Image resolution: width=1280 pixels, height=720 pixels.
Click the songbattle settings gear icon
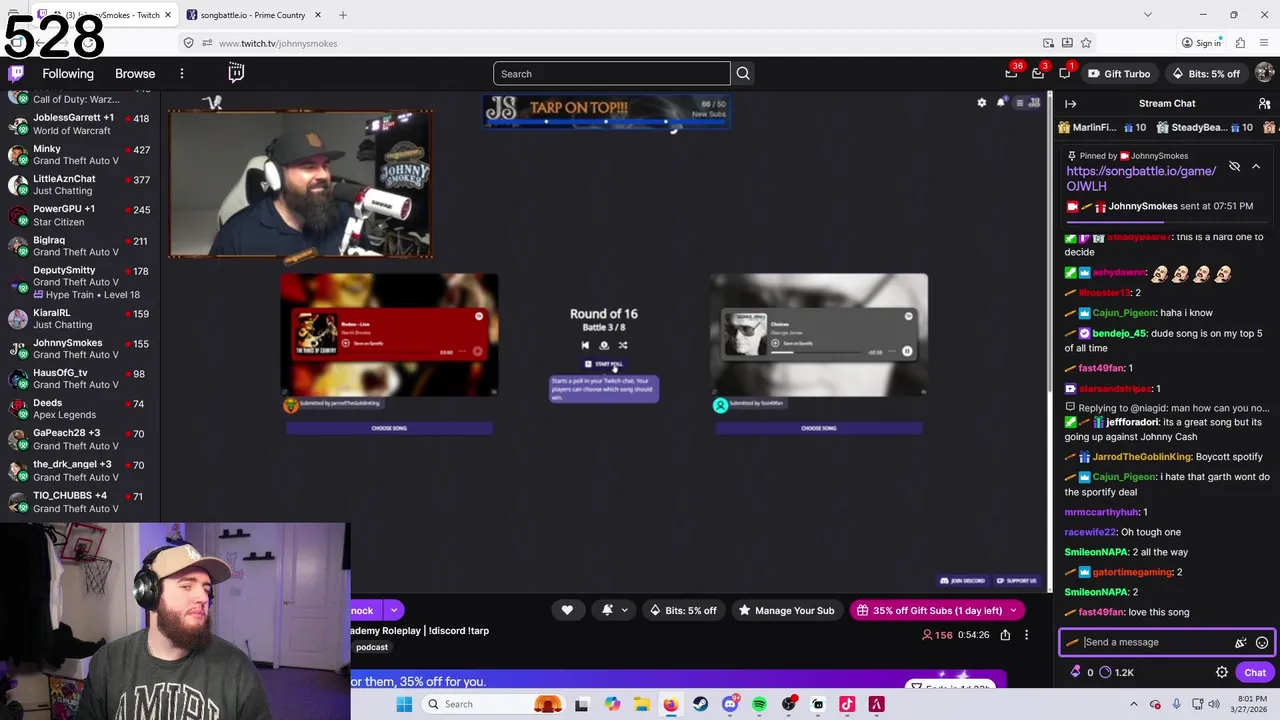981,103
